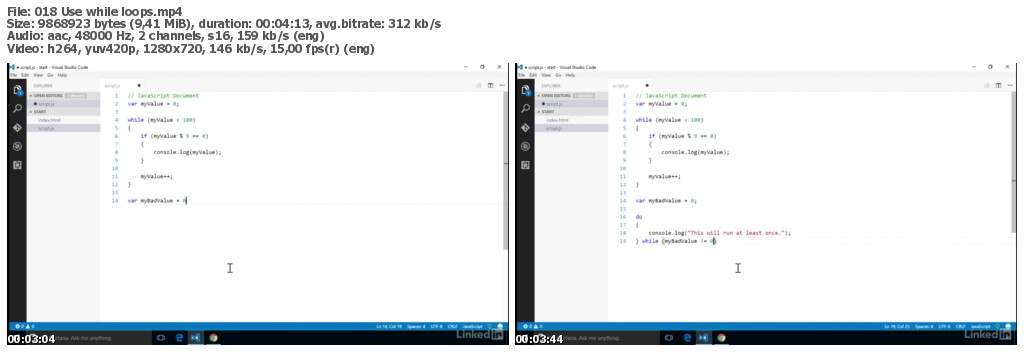The width and height of the screenshot is (1024, 363).
Task: Collapse START folder section in right frame
Action: pos(571,112)
